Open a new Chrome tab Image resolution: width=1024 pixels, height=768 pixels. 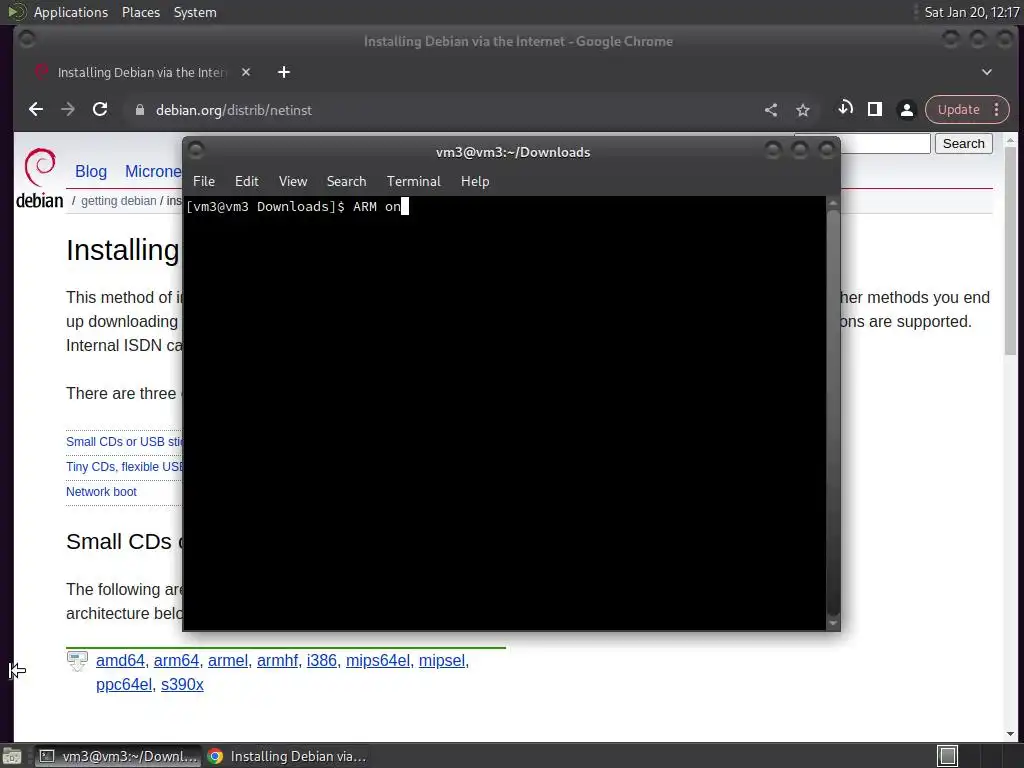283,72
